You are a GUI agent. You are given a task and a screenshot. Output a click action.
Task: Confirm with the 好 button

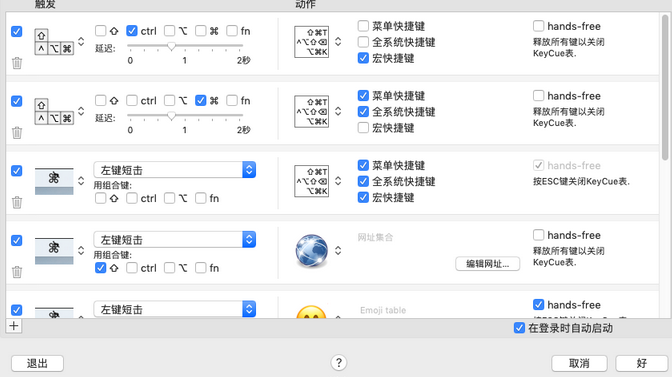click(642, 363)
